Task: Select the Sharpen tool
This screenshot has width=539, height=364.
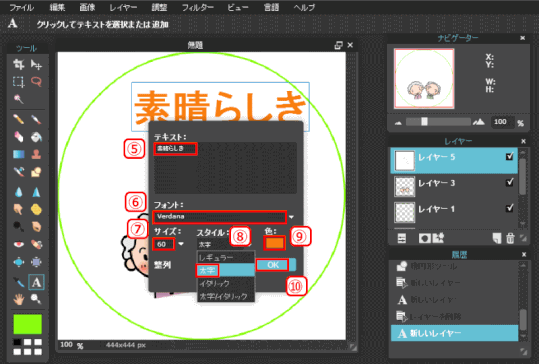Action: 36,192
